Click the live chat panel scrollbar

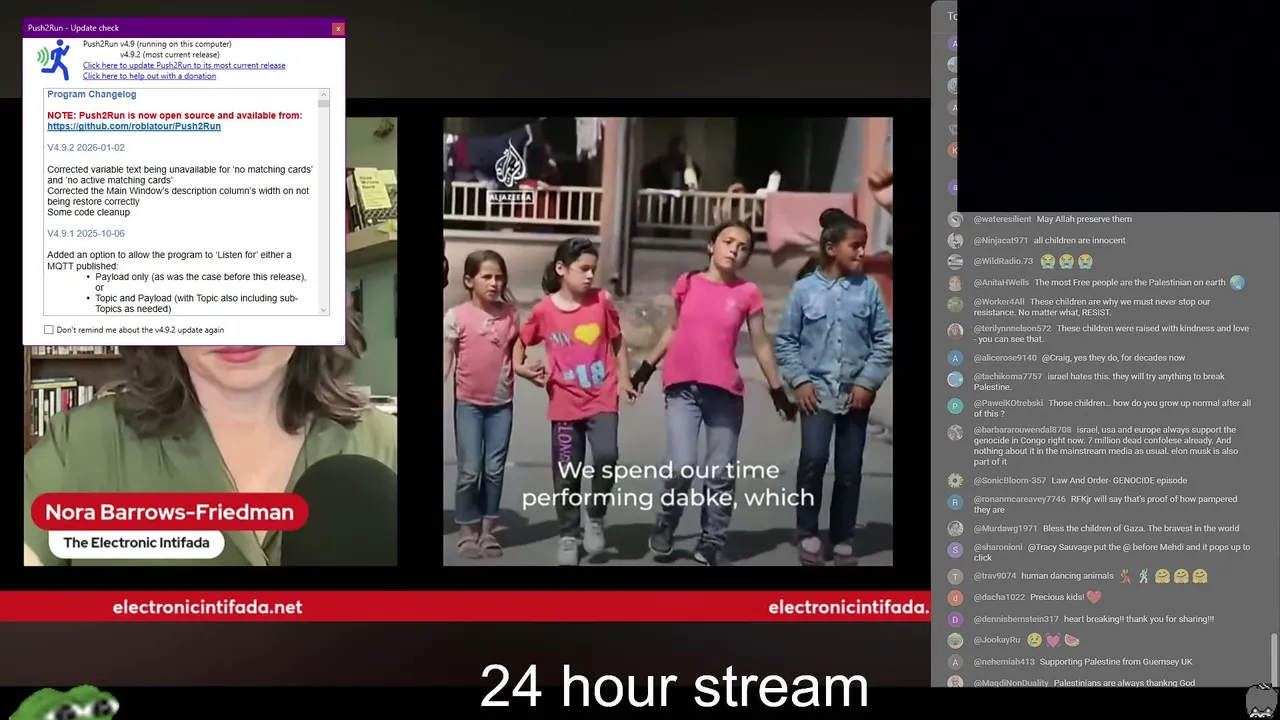pyautogui.click(x=1273, y=658)
